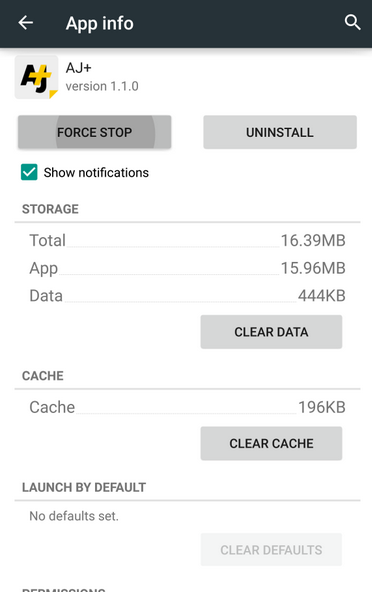Clear the AJ+ cache
The width and height of the screenshot is (372, 592).
(x=271, y=443)
